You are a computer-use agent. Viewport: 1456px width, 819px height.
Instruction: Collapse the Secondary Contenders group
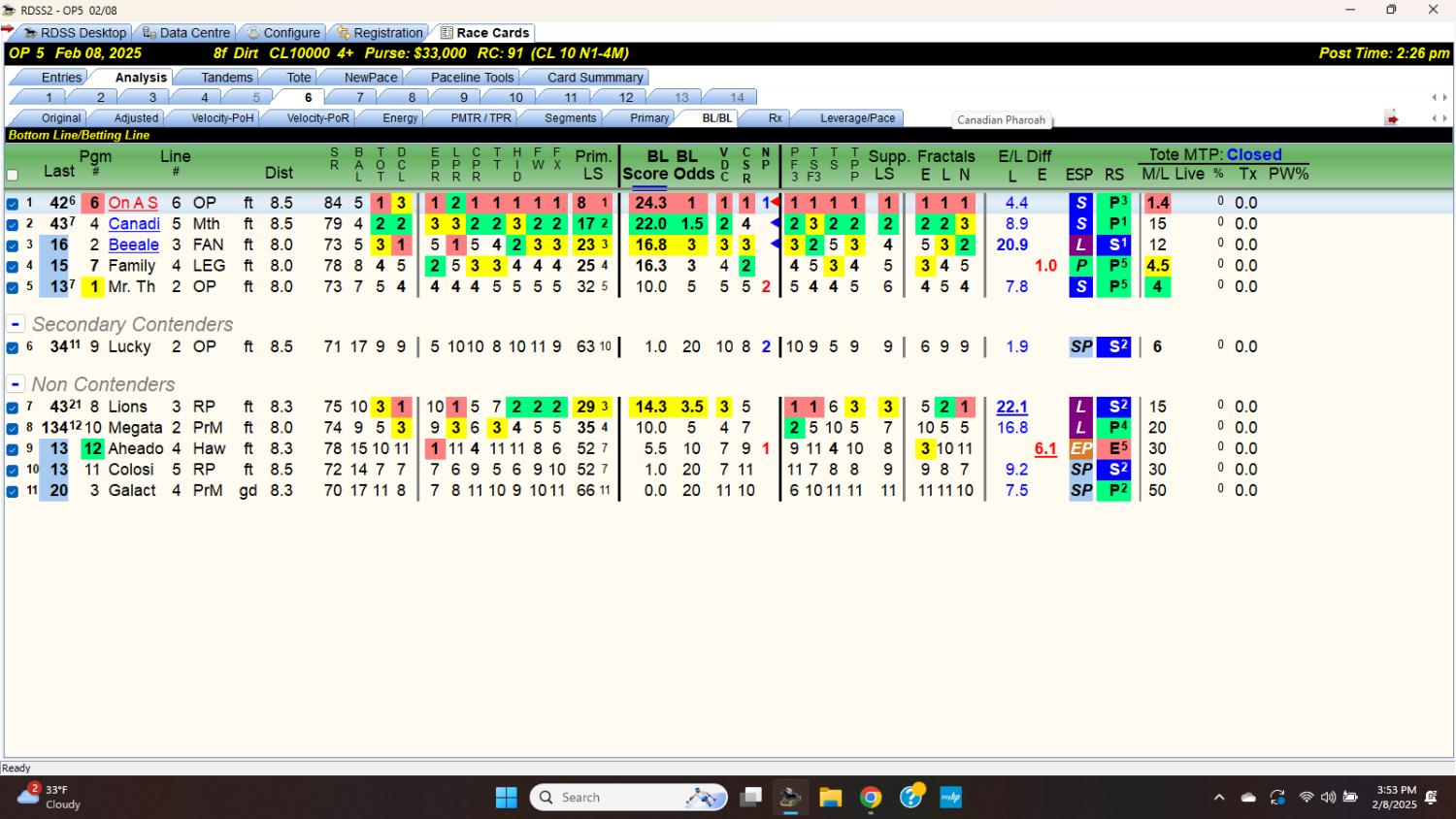[x=16, y=324]
